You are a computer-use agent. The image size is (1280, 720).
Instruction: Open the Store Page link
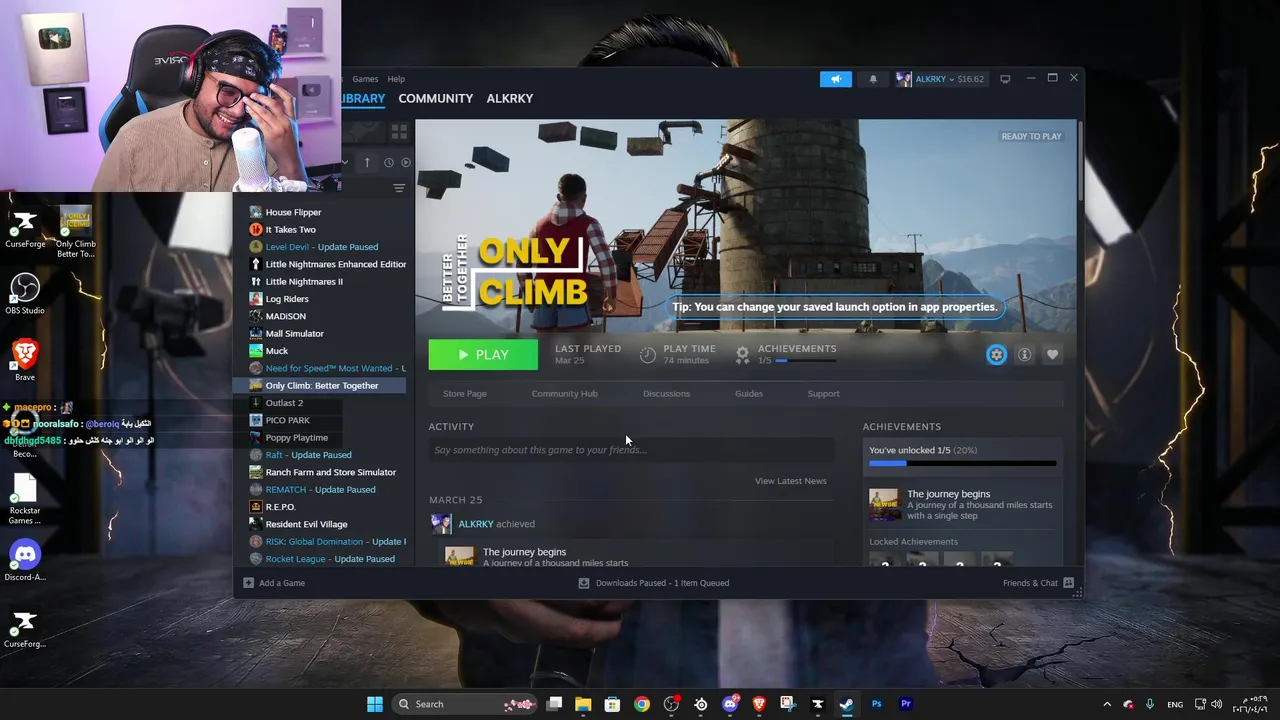[465, 394]
